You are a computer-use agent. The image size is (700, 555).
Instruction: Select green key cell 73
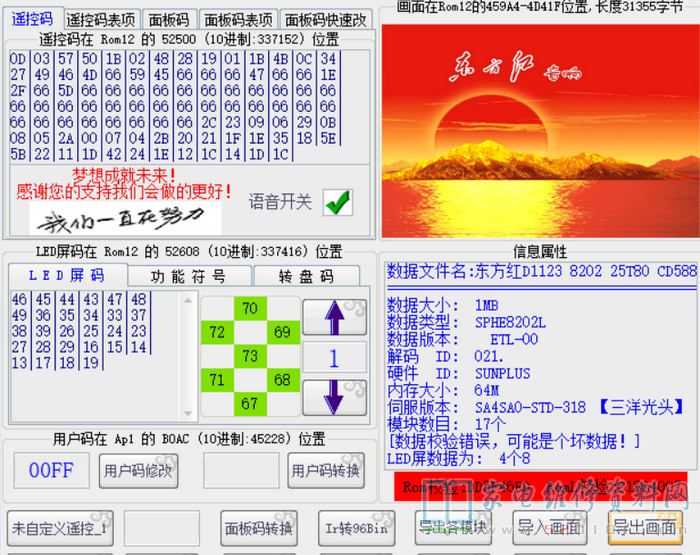point(250,356)
